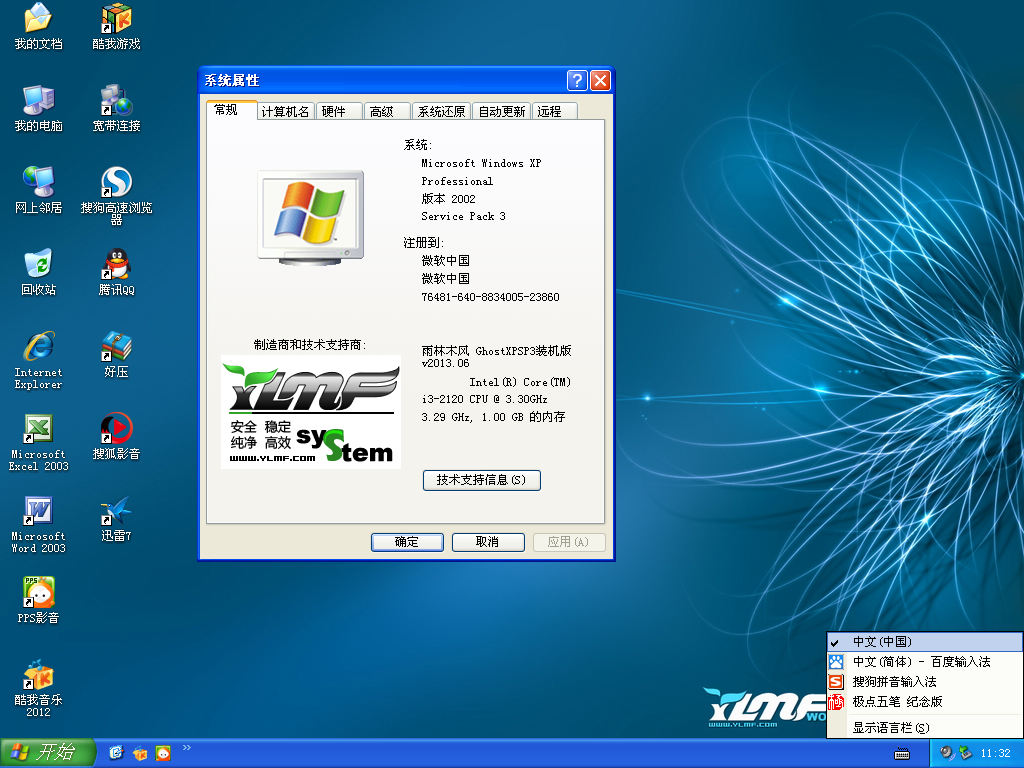Open the 我的文档 desktop icon

coord(38,26)
